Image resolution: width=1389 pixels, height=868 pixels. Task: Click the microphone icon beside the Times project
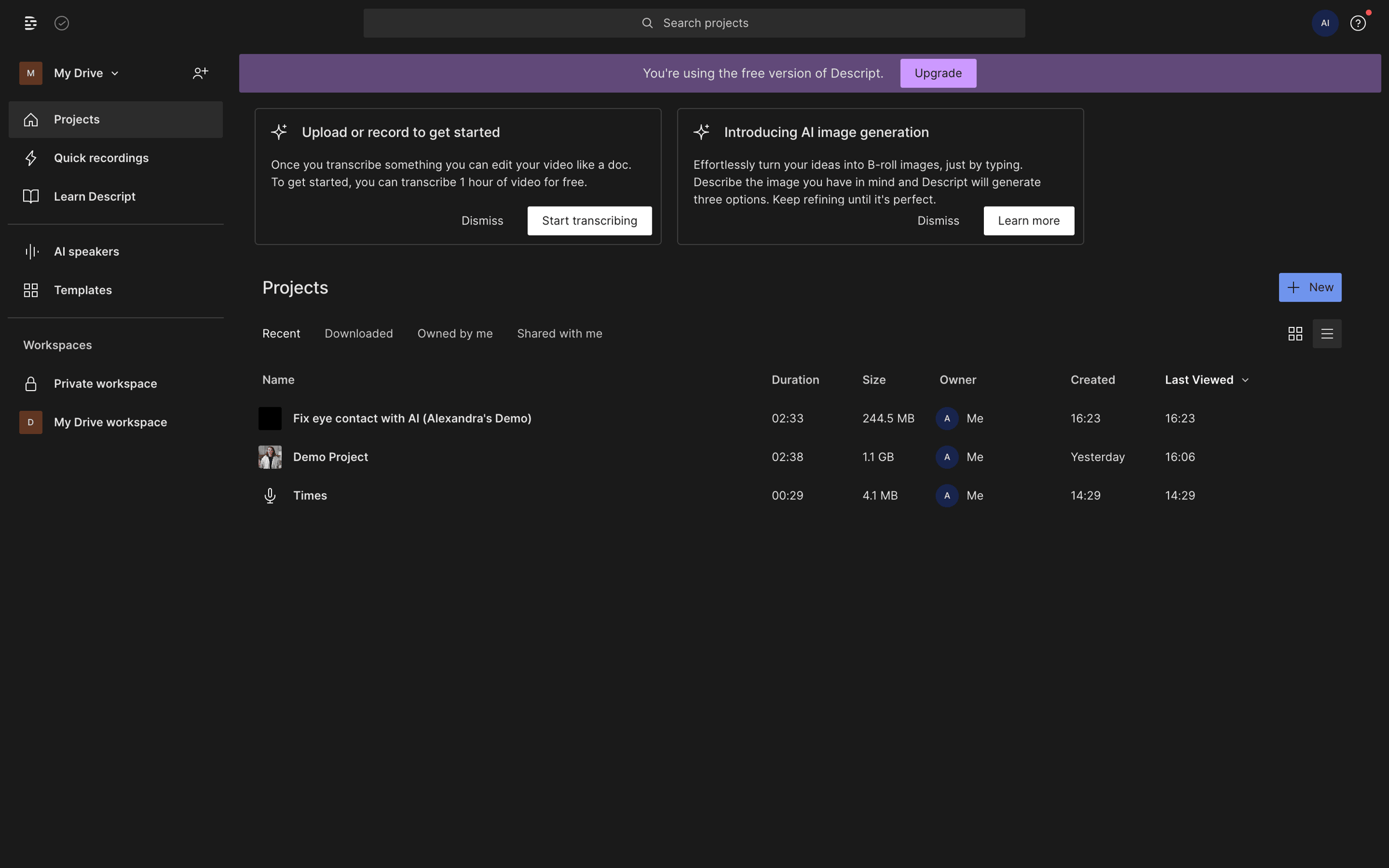click(x=270, y=495)
